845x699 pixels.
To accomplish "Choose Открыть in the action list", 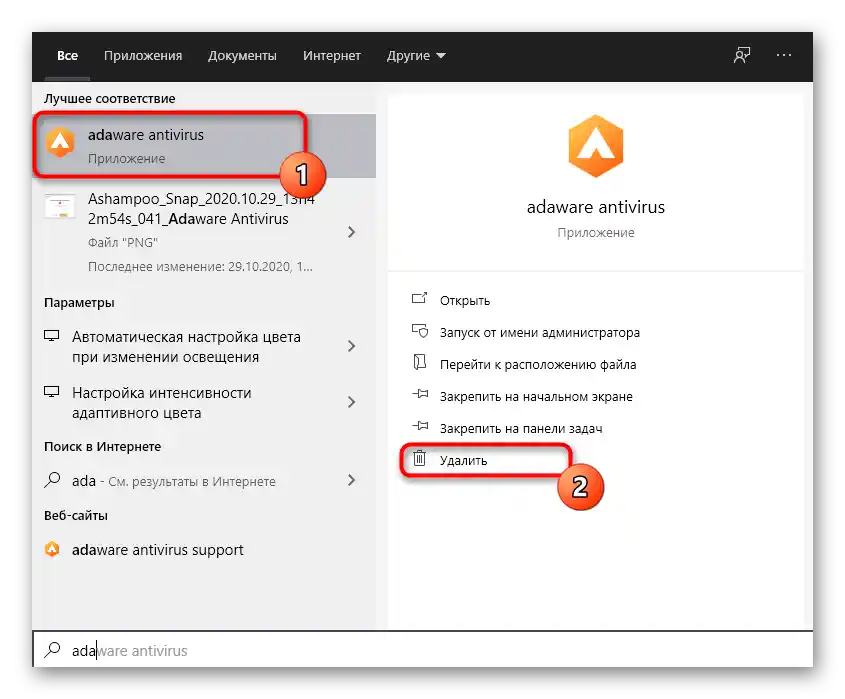I will [465, 300].
